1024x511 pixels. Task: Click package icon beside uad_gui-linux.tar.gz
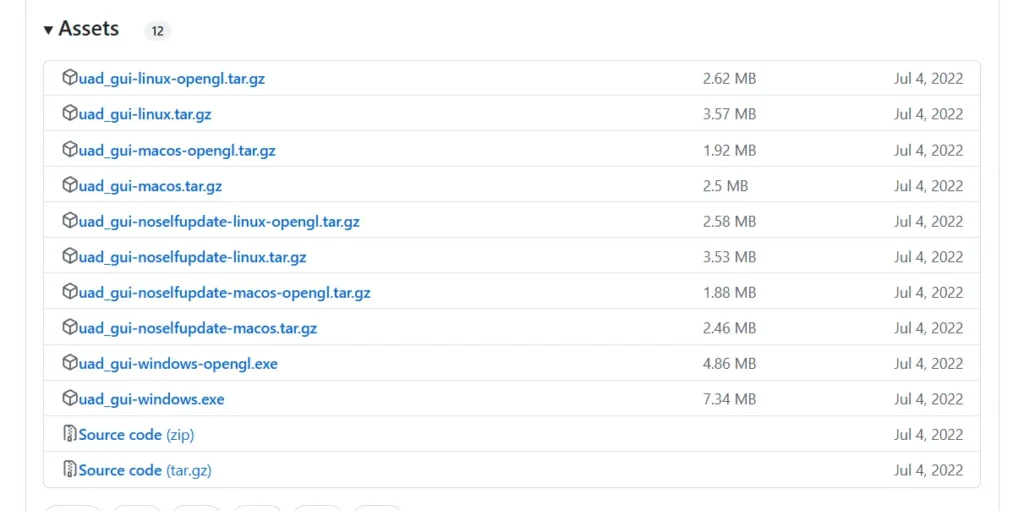coord(69,114)
